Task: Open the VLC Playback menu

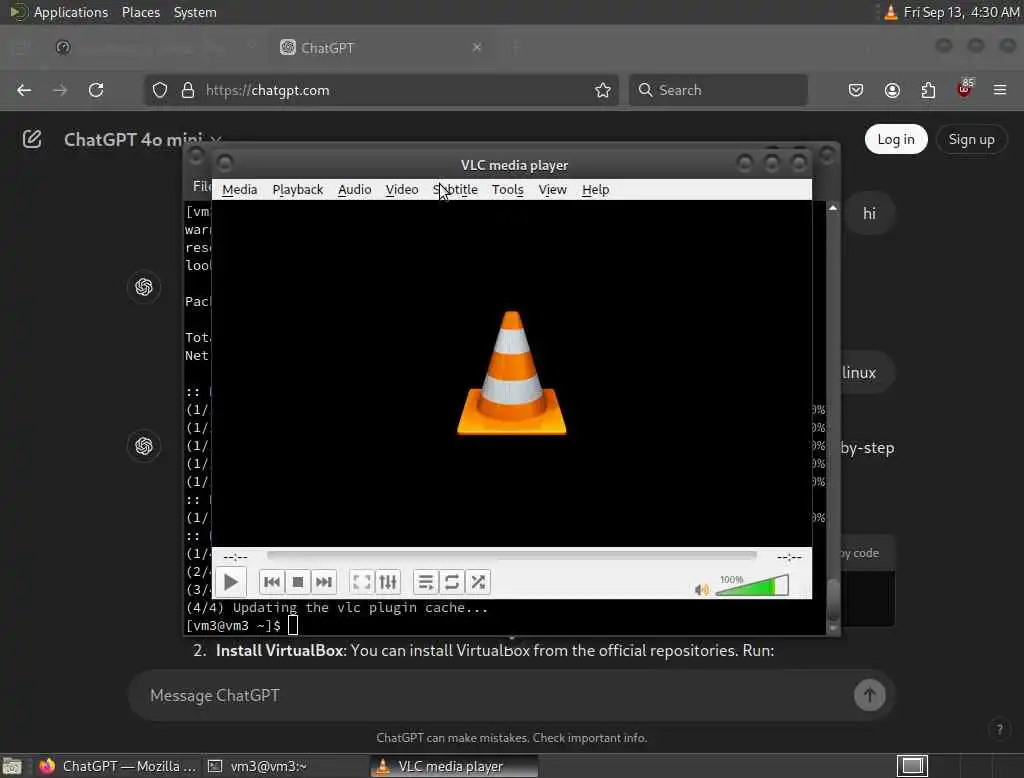Action: pos(298,189)
